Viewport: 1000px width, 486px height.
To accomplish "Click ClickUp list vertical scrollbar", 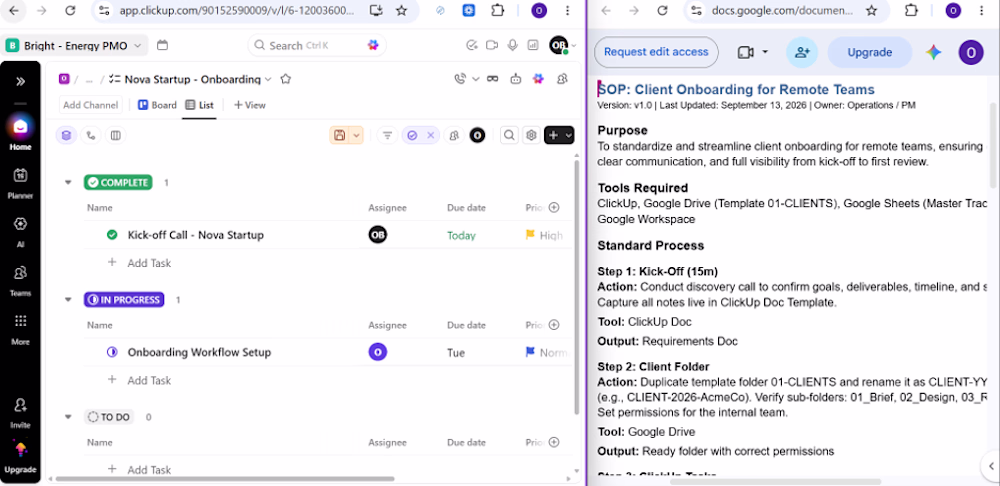I will (x=577, y=287).
